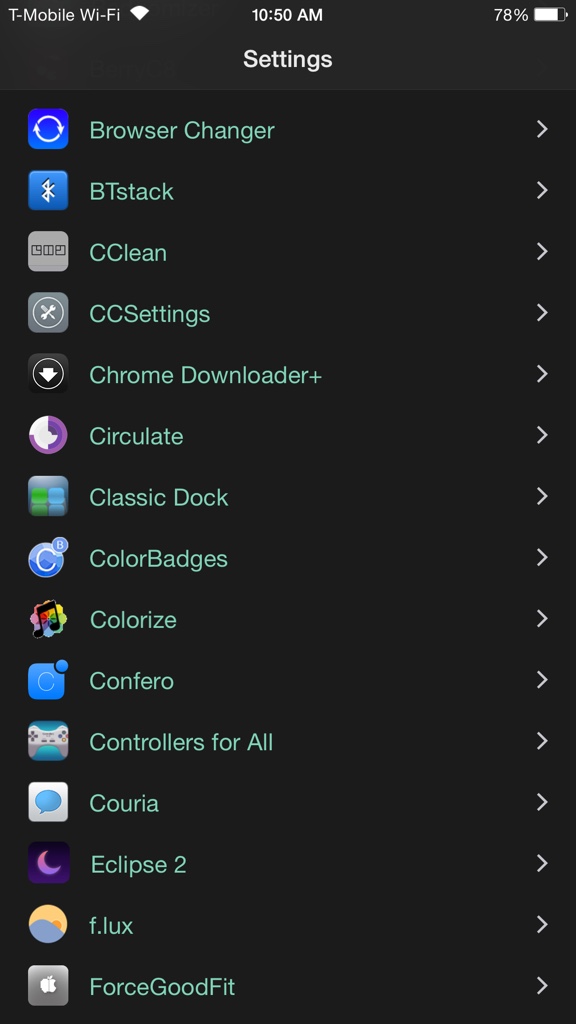This screenshot has width=576, height=1024.
Task: Open ForceGoodFit preferences label
Action: pos(162,986)
